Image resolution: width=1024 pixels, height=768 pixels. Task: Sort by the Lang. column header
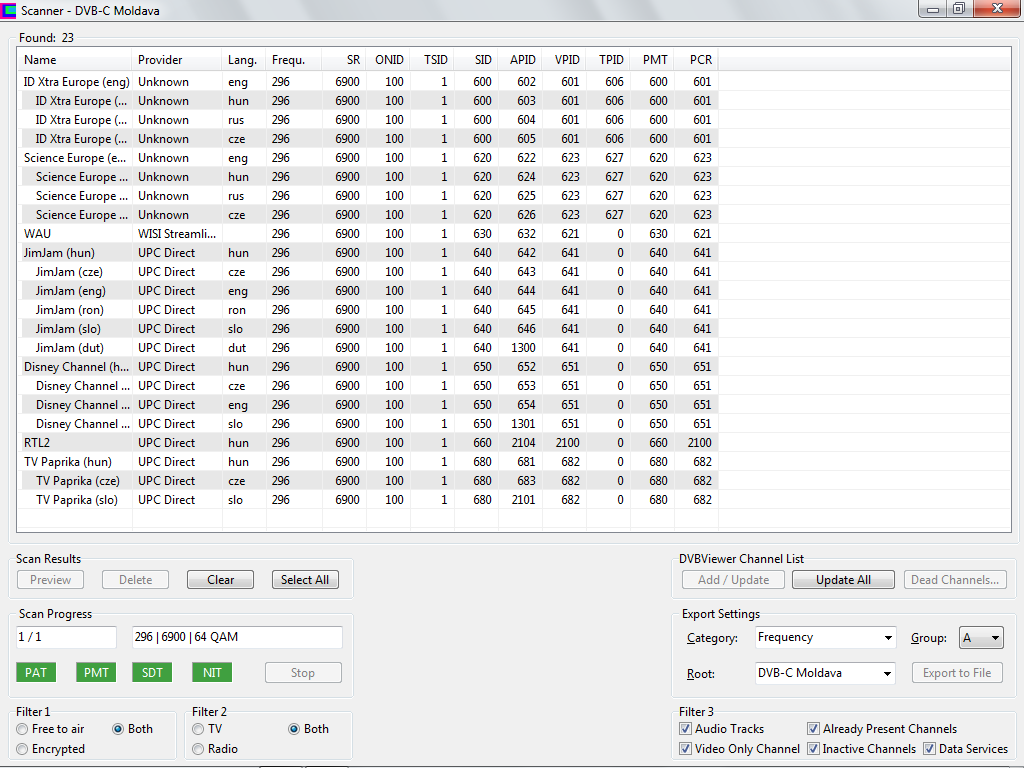pos(244,59)
